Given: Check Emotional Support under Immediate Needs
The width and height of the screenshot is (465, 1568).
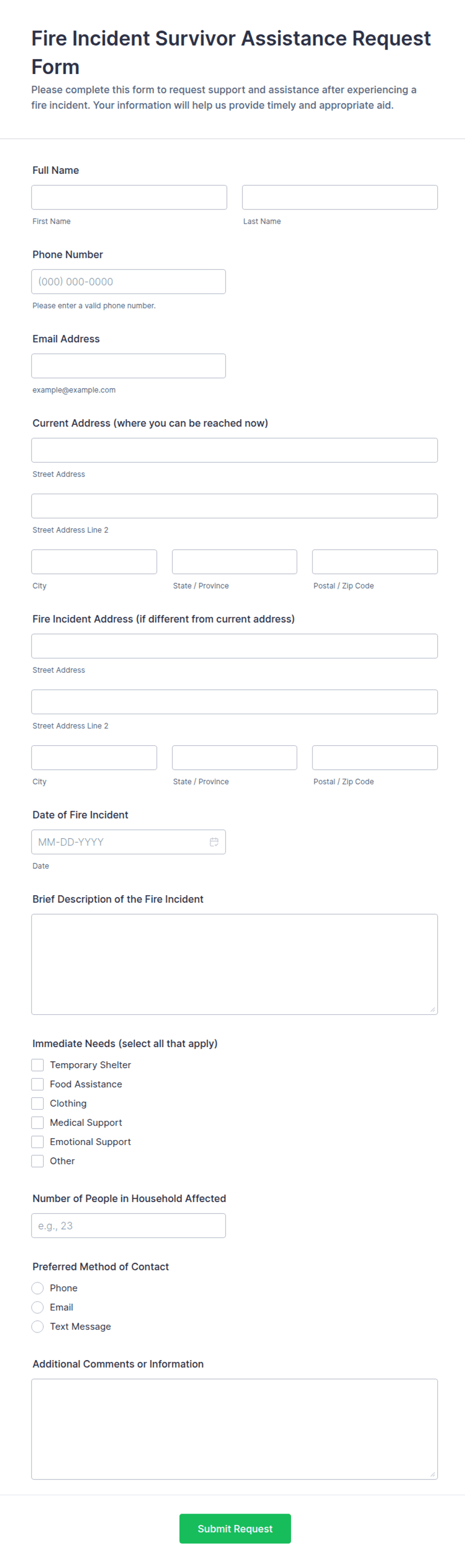Looking at the screenshot, I should (37, 1142).
